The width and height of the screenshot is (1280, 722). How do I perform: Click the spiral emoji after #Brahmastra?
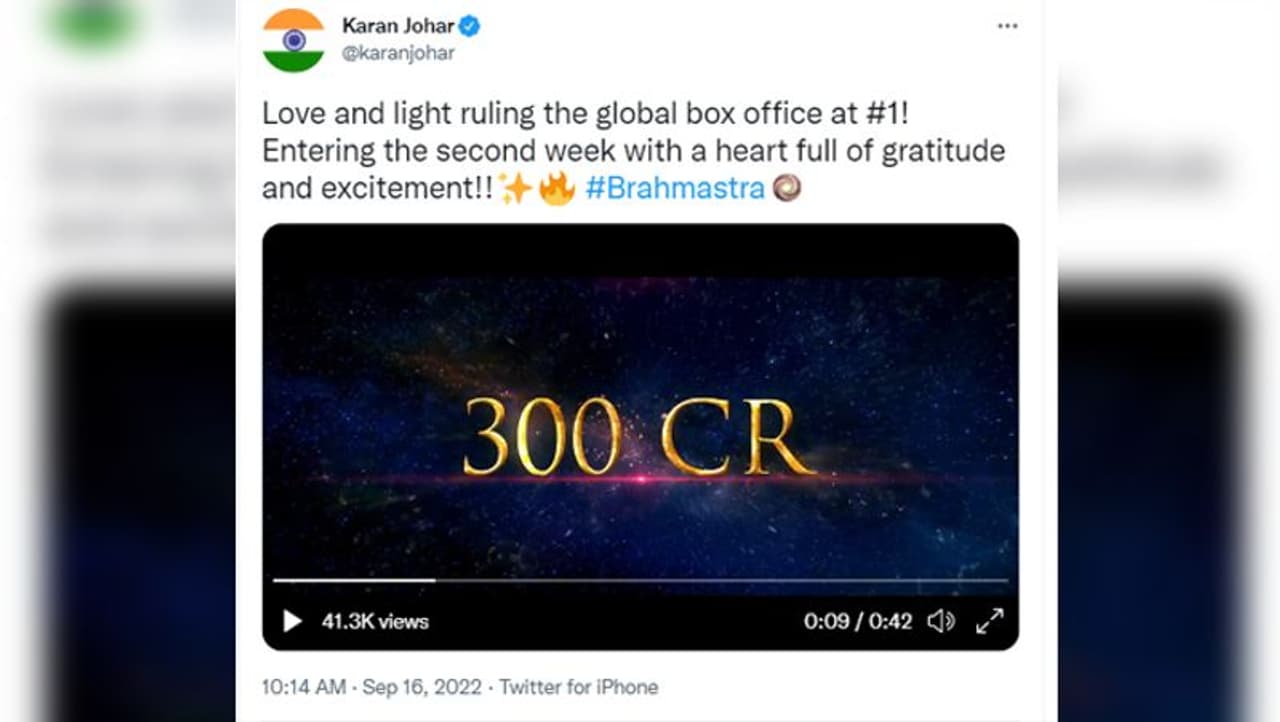tap(787, 187)
